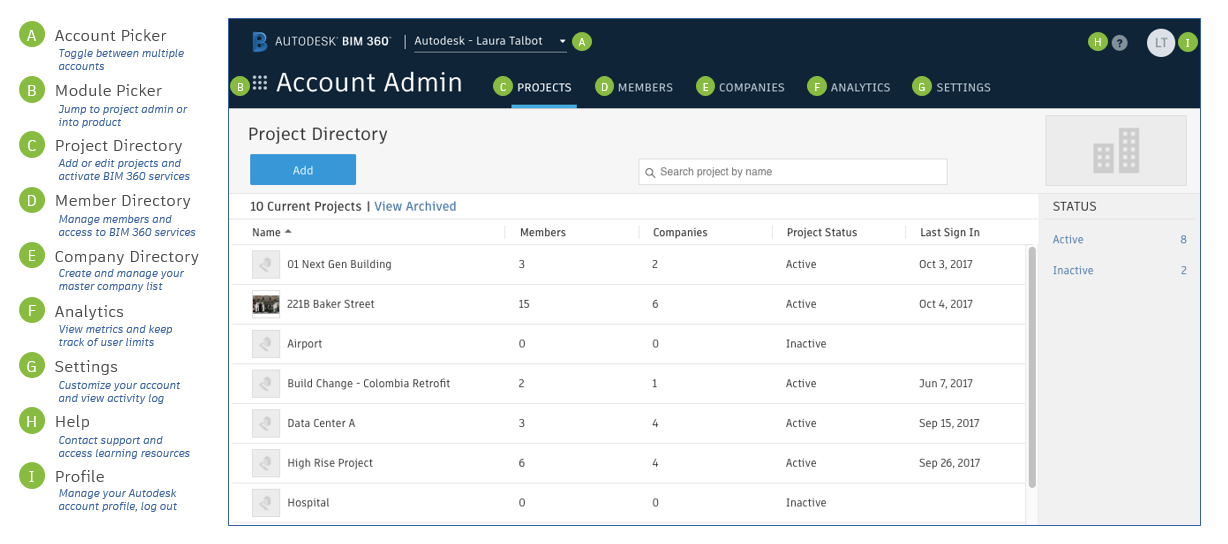
Task: Open the Airport project
Action: (305, 344)
